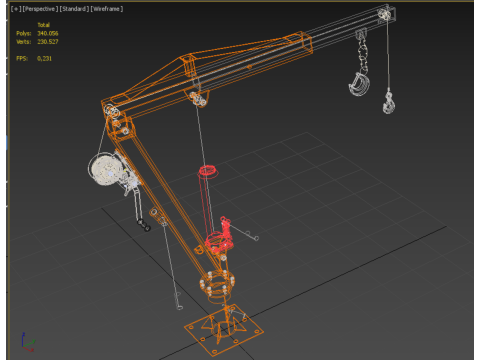Open the [+] viewport general menu
480x360 pixels.
tap(15, 9)
